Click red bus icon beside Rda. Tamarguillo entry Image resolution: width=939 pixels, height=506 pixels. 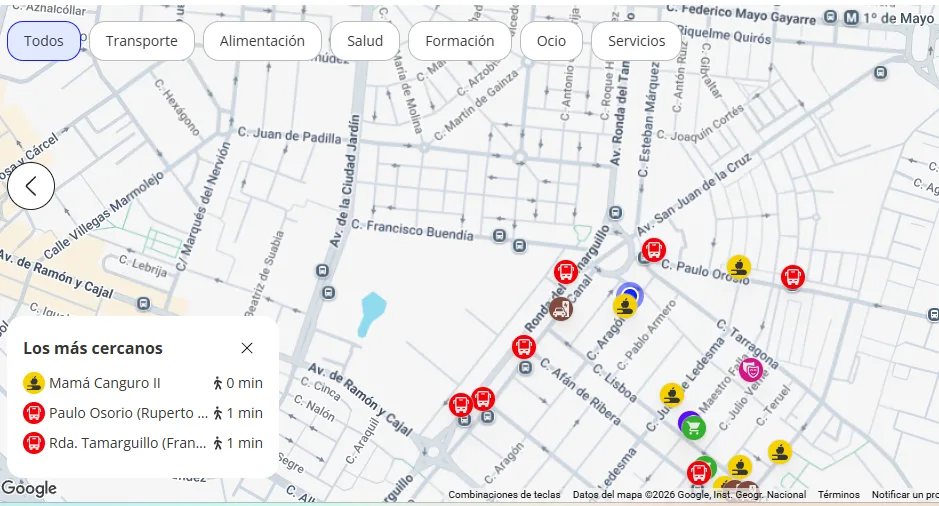point(34,443)
